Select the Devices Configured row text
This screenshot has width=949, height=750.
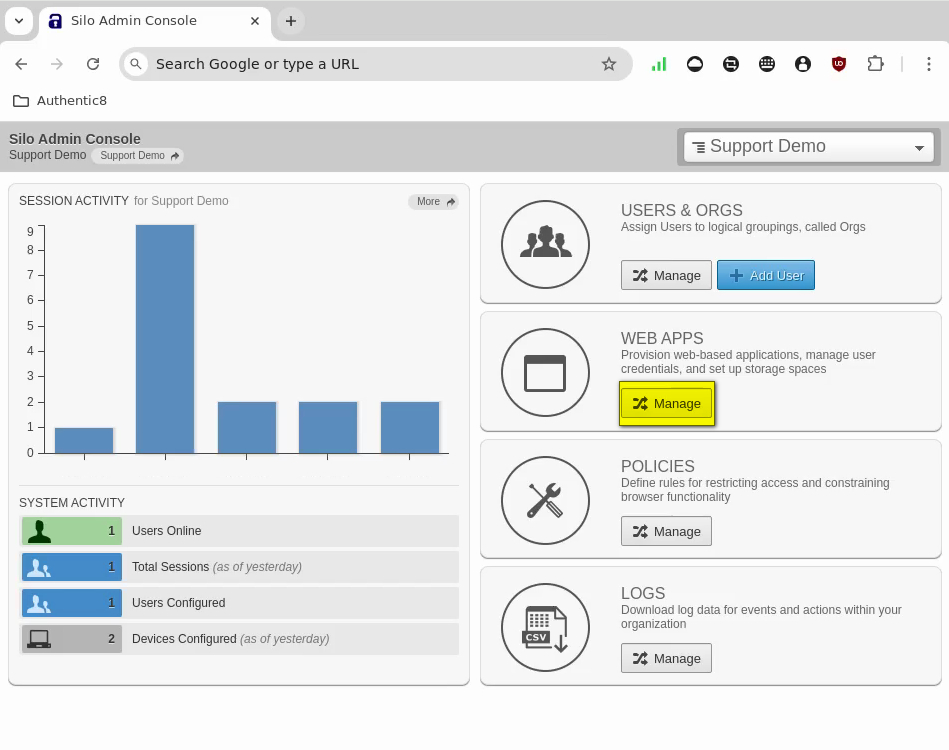point(231,639)
